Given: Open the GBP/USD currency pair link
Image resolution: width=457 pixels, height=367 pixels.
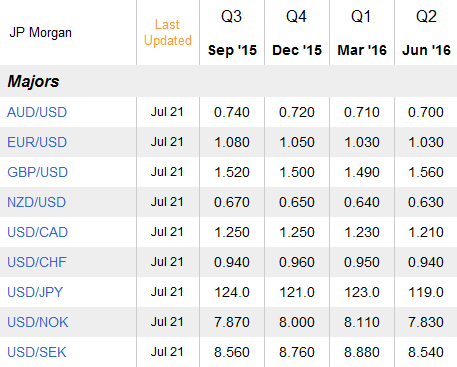Looking at the screenshot, I should tap(38, 172).
